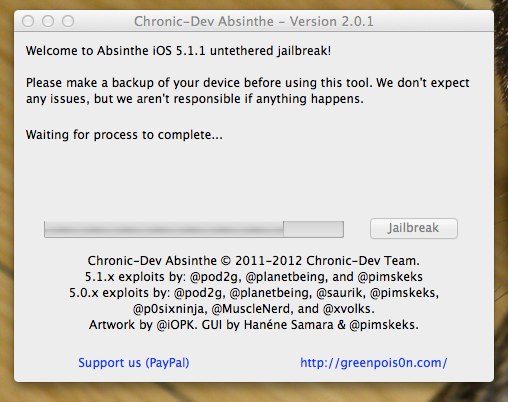Click the Chronic-Dev Absinthe Version 2.0.1 title
Viewport: 508px width, 402px height.
254,22
